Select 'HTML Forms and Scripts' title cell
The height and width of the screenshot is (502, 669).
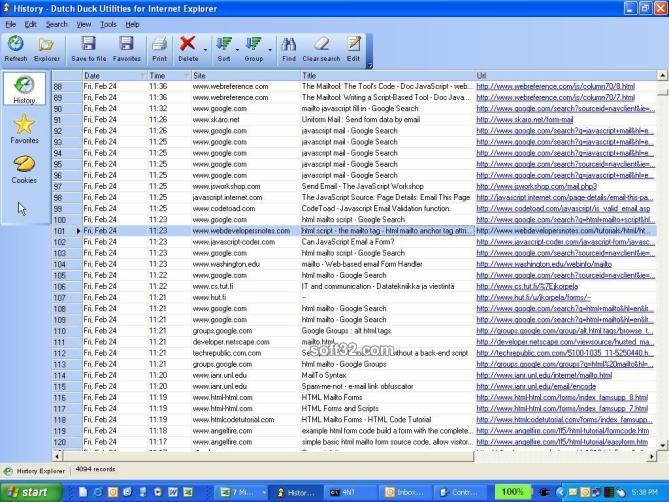[x=387, y=409]
